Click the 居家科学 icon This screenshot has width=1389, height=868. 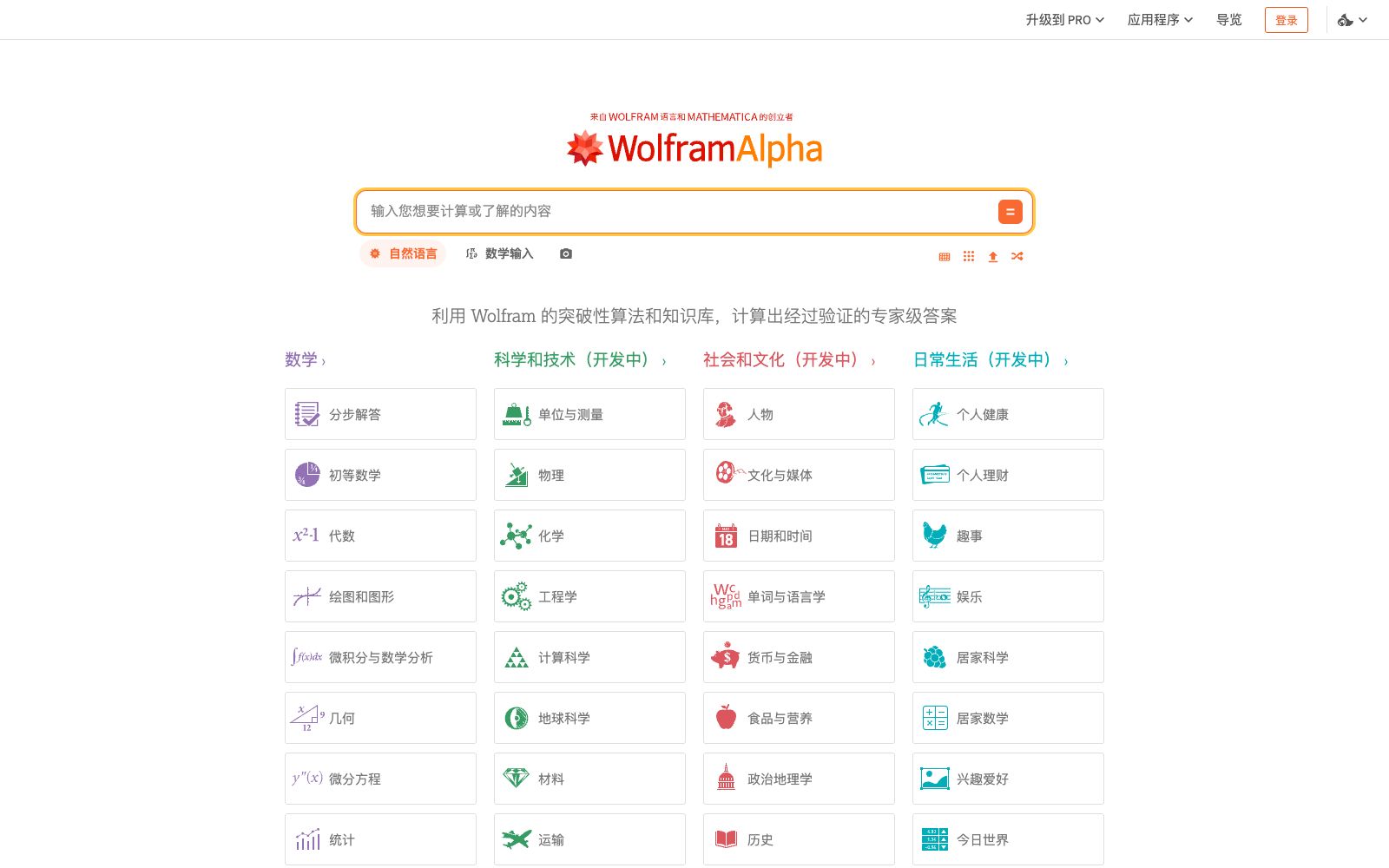[935, 657]
